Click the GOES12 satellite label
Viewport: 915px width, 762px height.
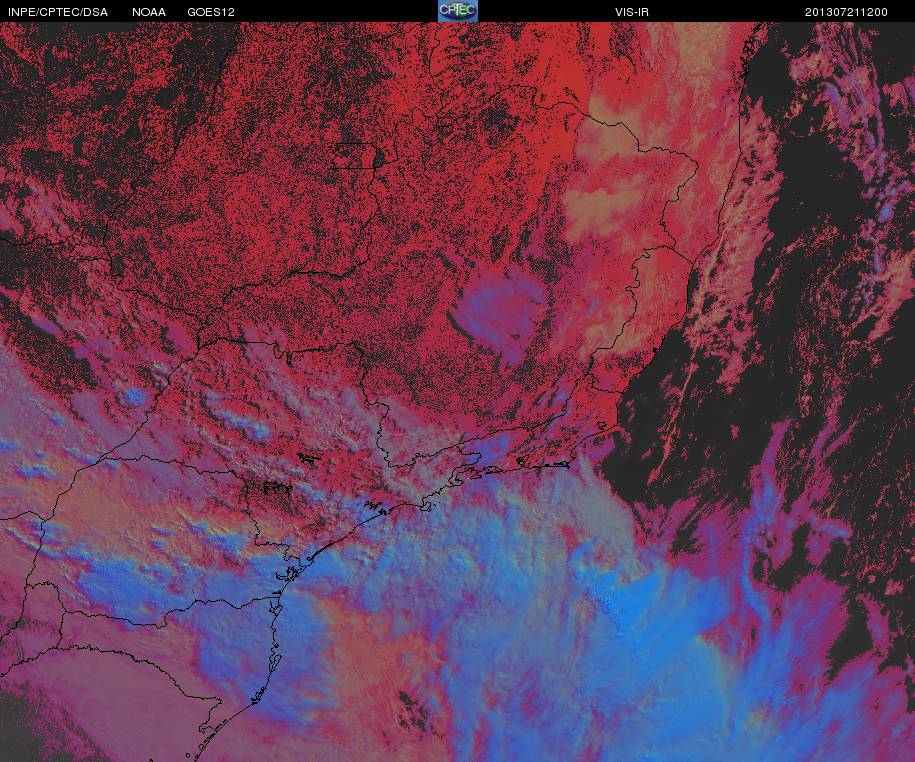(x=211, y=12)
